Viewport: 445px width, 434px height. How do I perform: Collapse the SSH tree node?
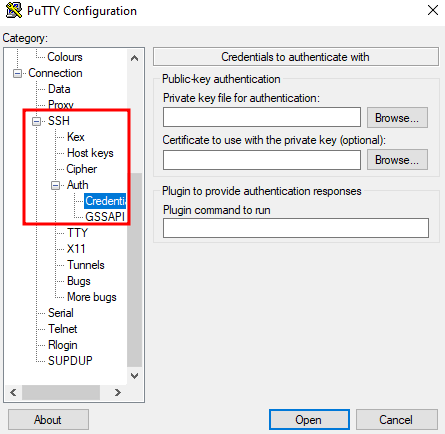click(36, 121)
